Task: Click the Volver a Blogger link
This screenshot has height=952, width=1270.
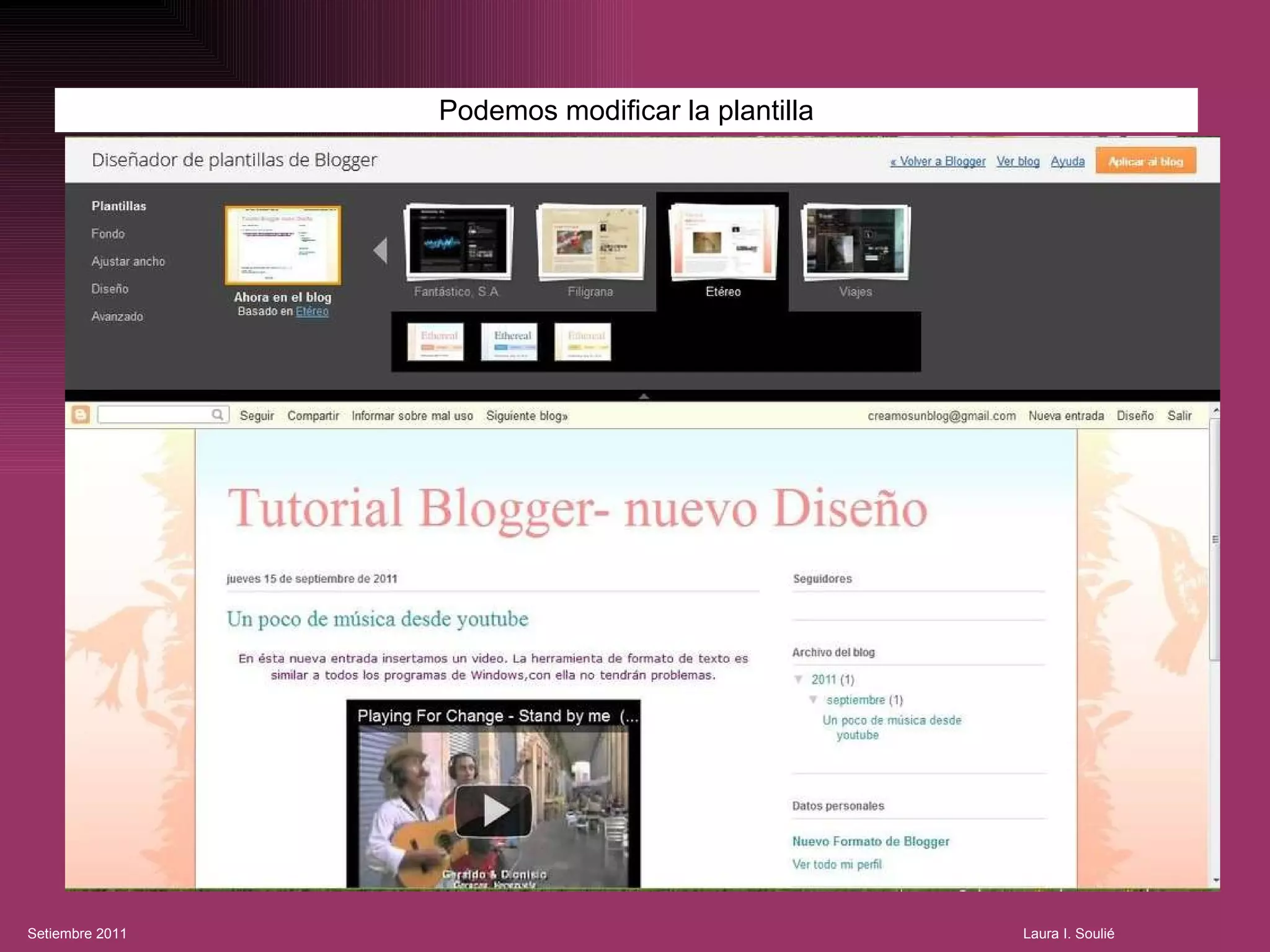Action: pyautogui.click(x=938, y=161)
